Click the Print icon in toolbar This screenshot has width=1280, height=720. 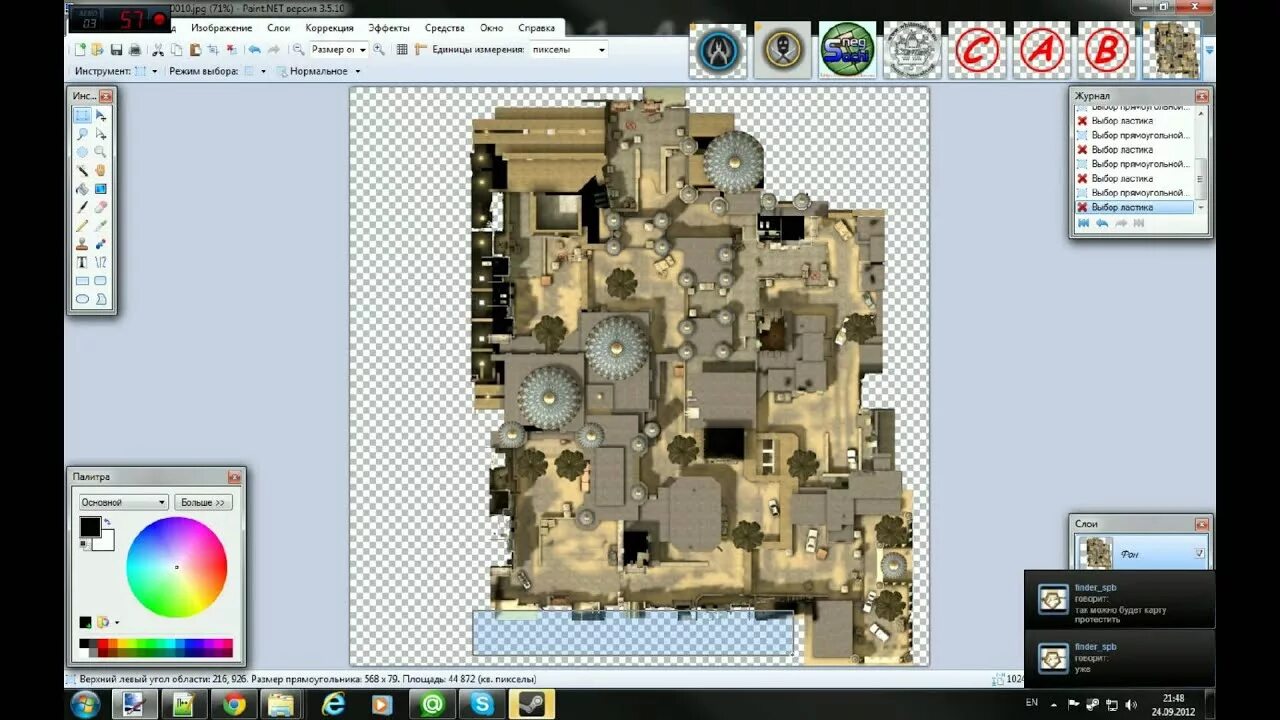135,49
